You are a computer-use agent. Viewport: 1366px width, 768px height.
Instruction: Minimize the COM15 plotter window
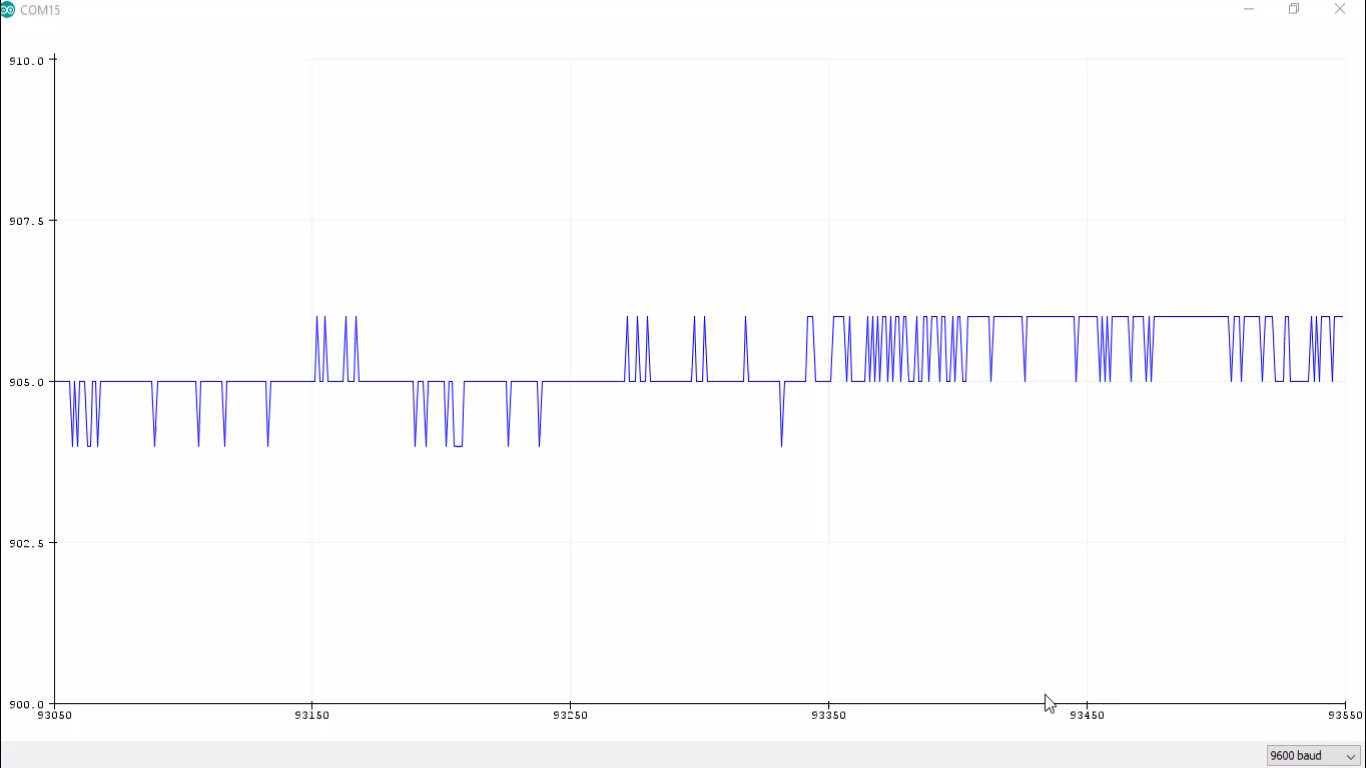pos(1249,9)
